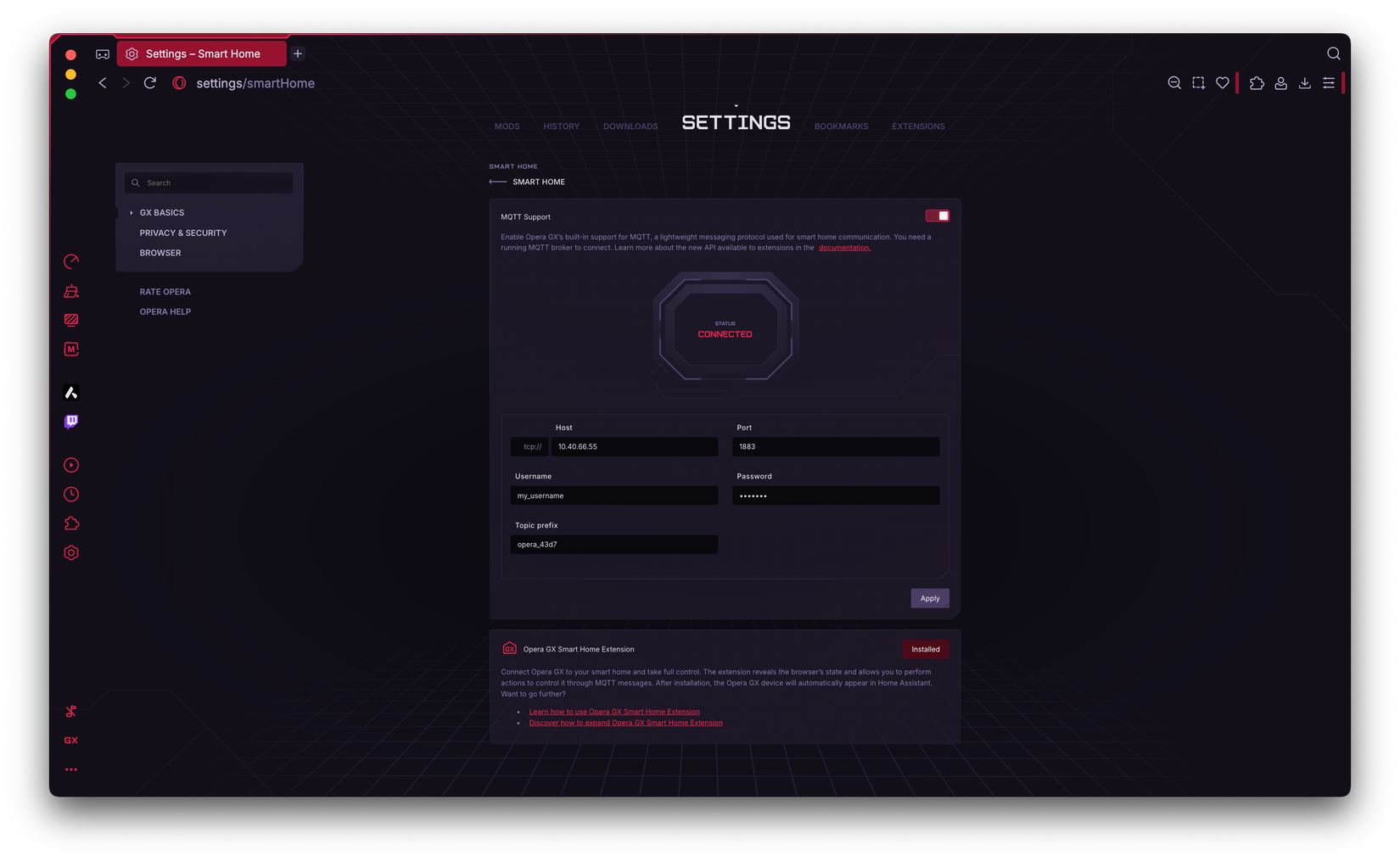The width and height of the screenshot is (1400, 862).
Task: Open 'Discover how to expand' Smart Home link
Action: tap(626, 723)
